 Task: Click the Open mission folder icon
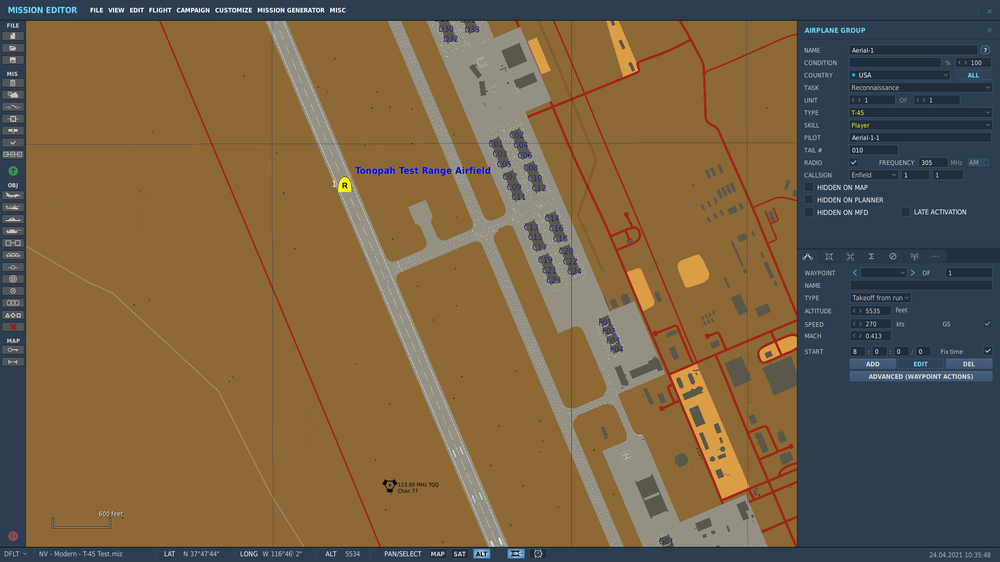13,48
